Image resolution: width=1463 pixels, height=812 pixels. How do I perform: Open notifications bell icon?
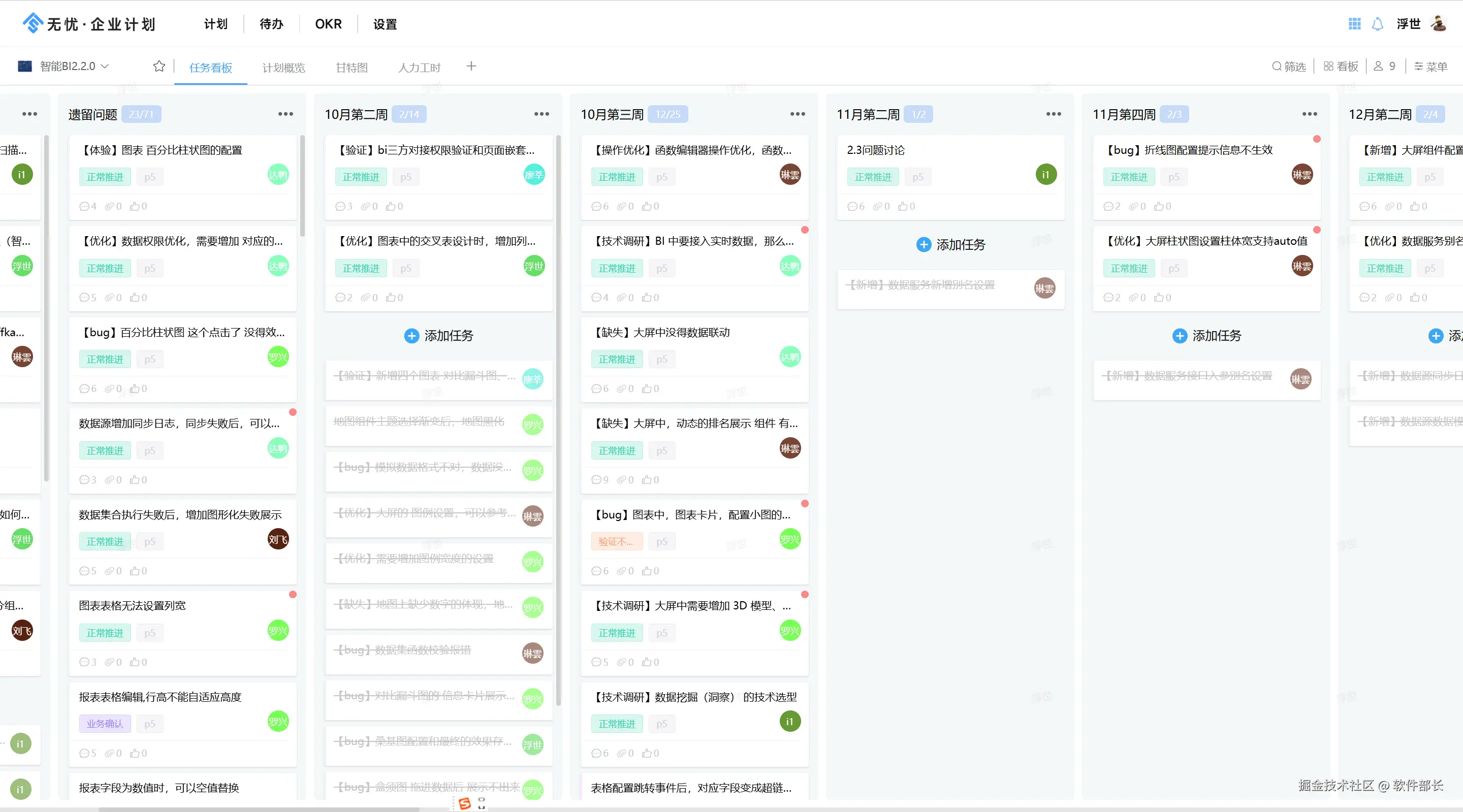(x=1377, y=24)
